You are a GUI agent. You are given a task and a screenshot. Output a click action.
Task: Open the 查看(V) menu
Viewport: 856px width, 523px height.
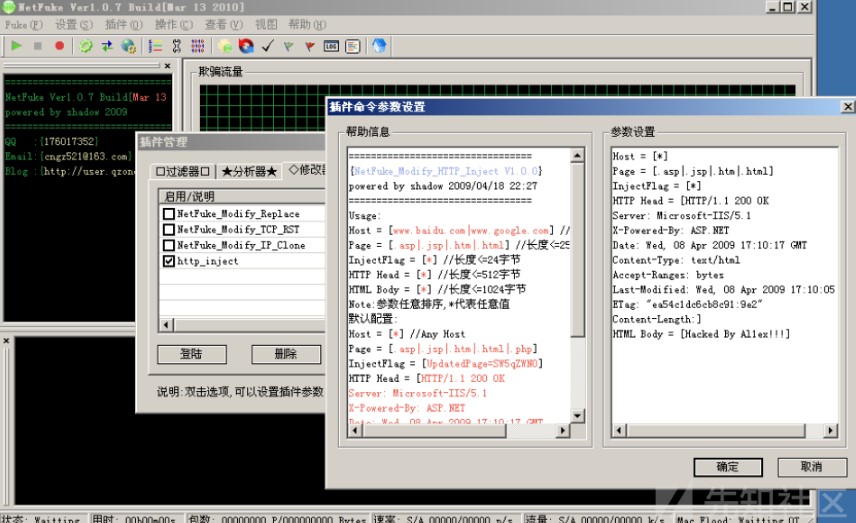[x=223, y=25]
